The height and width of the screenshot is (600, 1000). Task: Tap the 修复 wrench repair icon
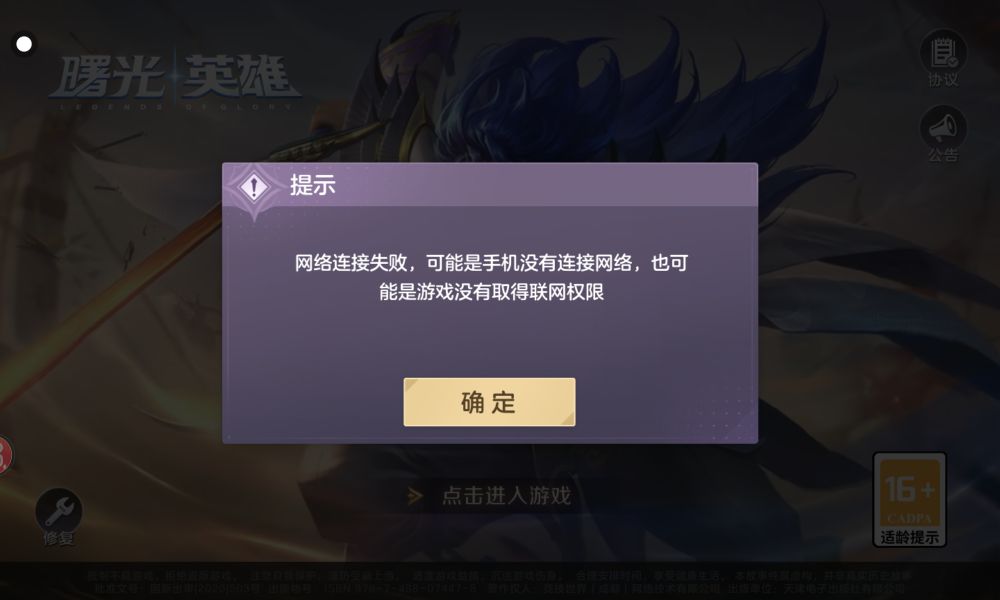59,511
